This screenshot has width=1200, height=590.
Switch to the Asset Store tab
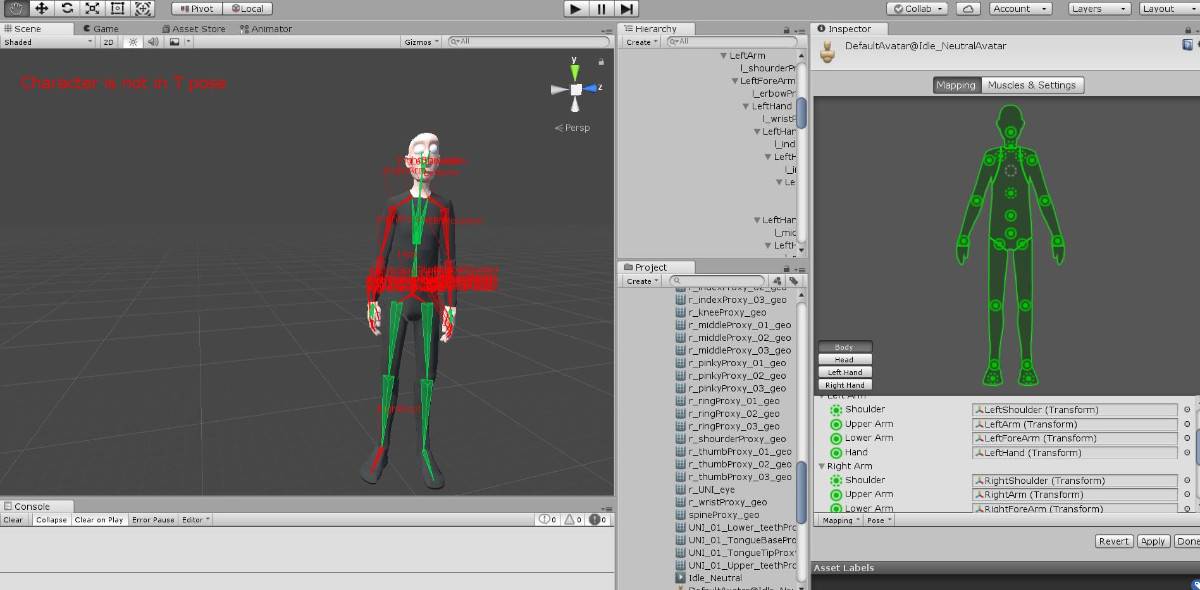(x=193, y=29)
